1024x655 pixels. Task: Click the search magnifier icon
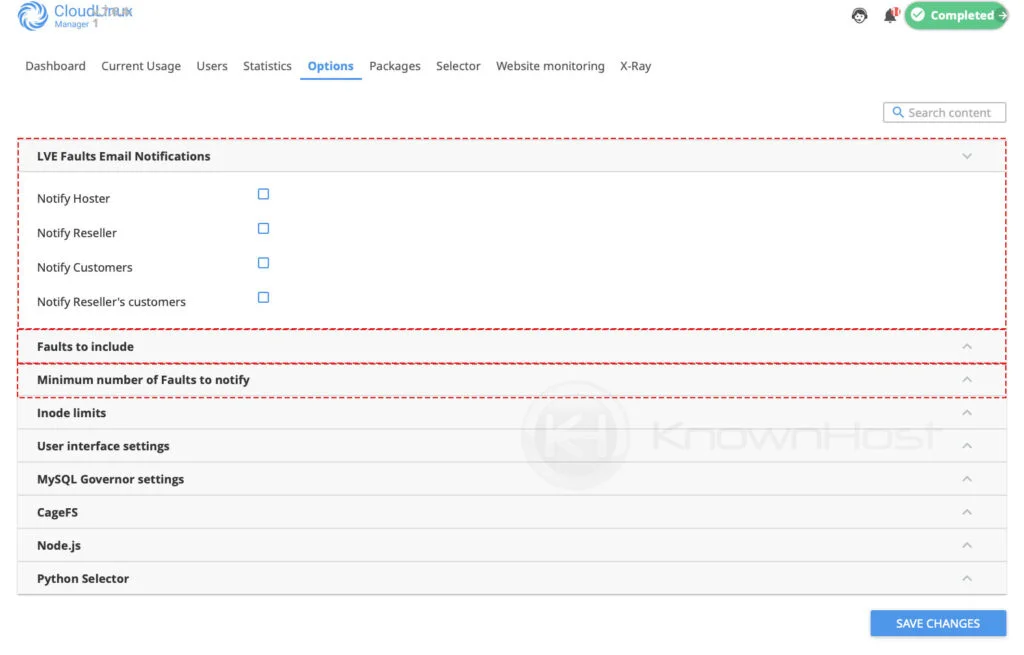pos(897,112)
